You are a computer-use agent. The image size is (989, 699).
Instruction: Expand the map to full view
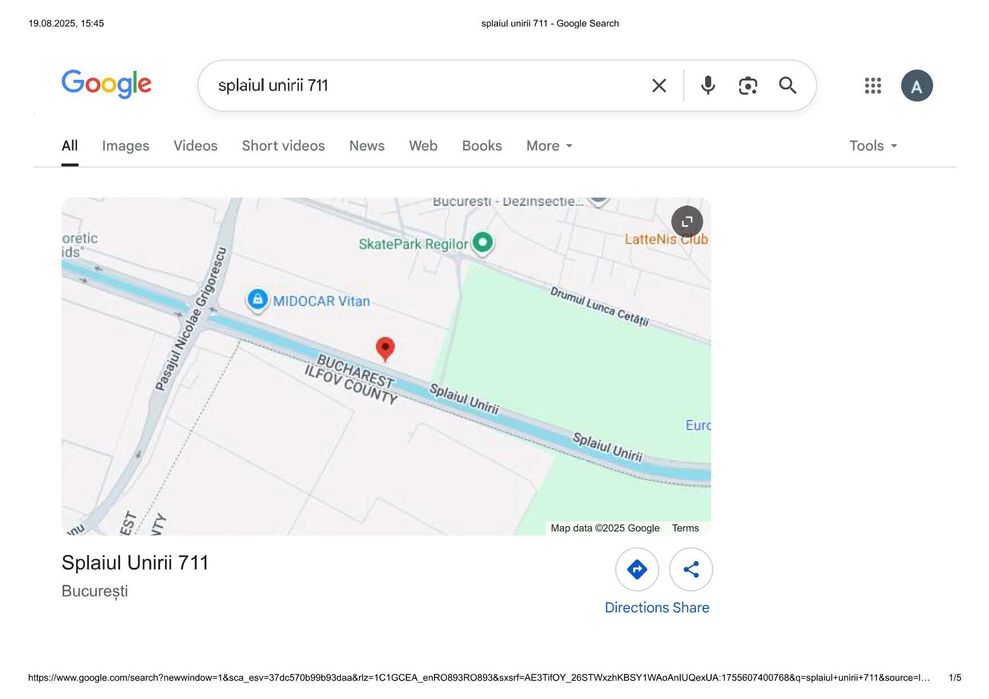click(687, 221)
